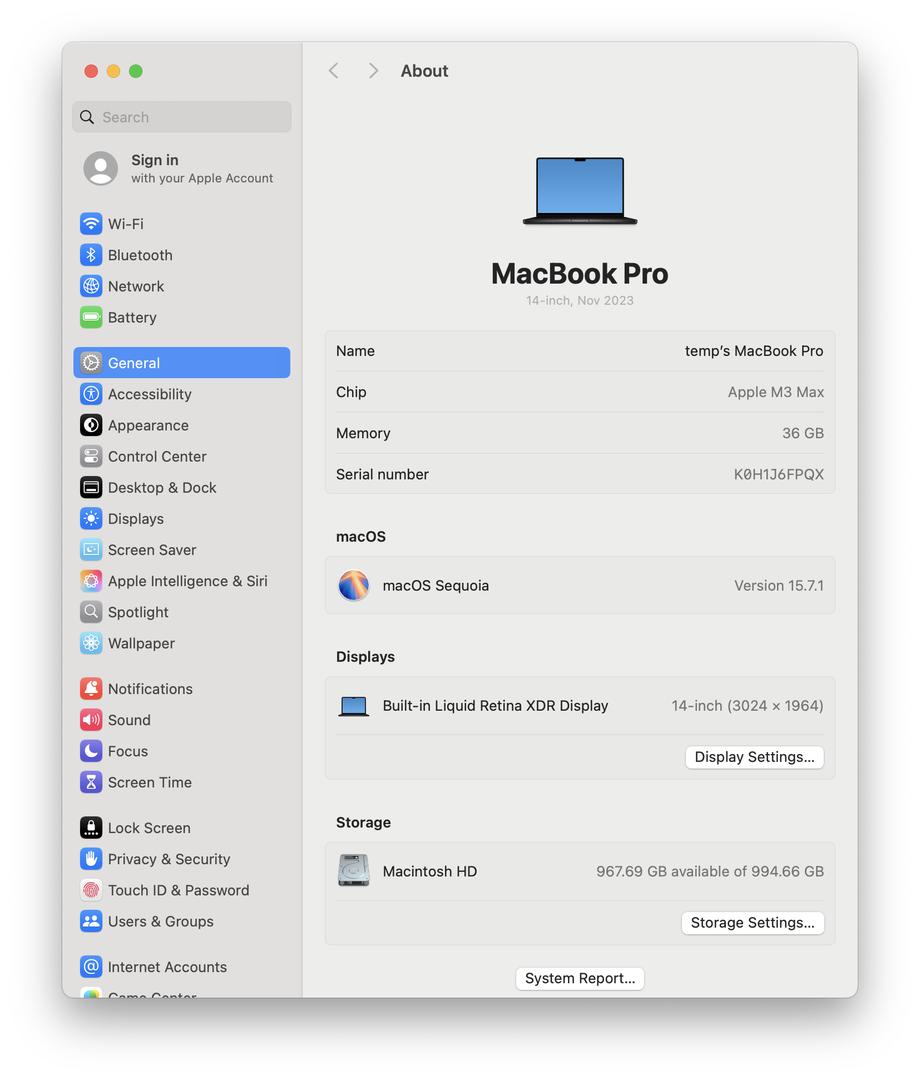Edit the computer name temp's MacBook Pro
Screen dimensions: 920x1080
click(x=754, y=351)
